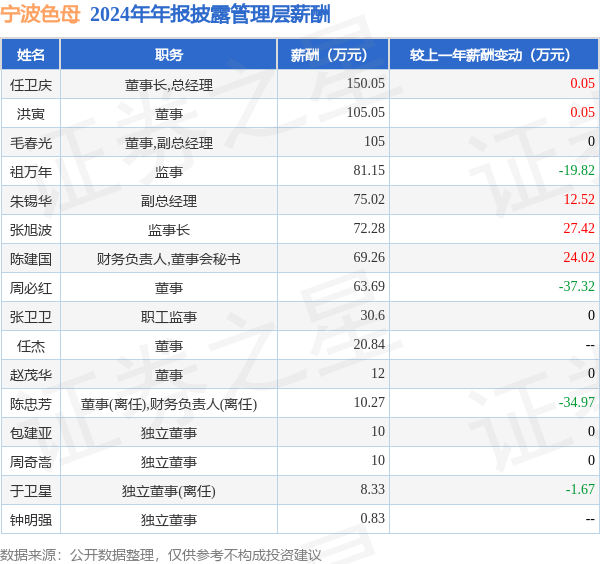Click the position '财务负责人,董事会秘书'
Viewport: 600px width, 564px height.
[x=169, y=259]
